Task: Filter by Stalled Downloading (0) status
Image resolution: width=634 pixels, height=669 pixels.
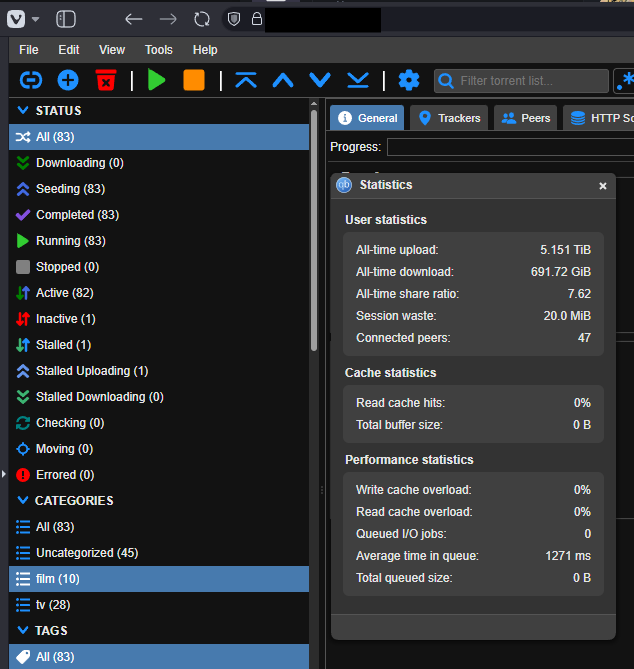Action: 159,397
